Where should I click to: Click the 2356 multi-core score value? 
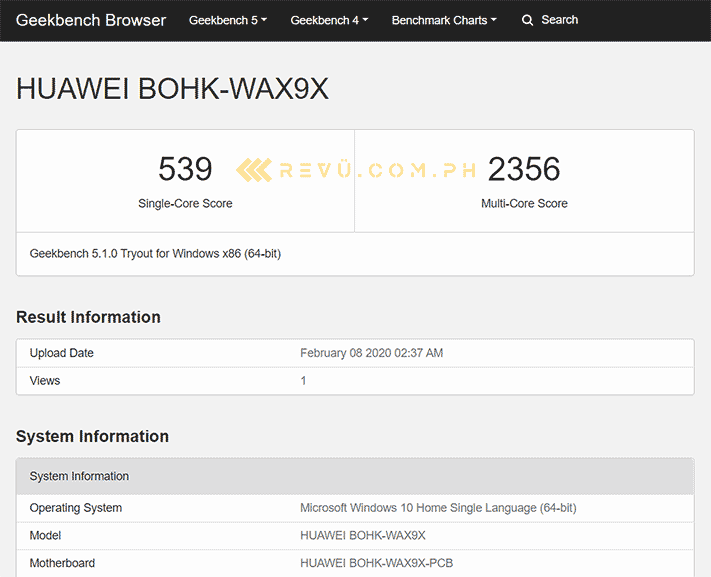click(524, 169)
